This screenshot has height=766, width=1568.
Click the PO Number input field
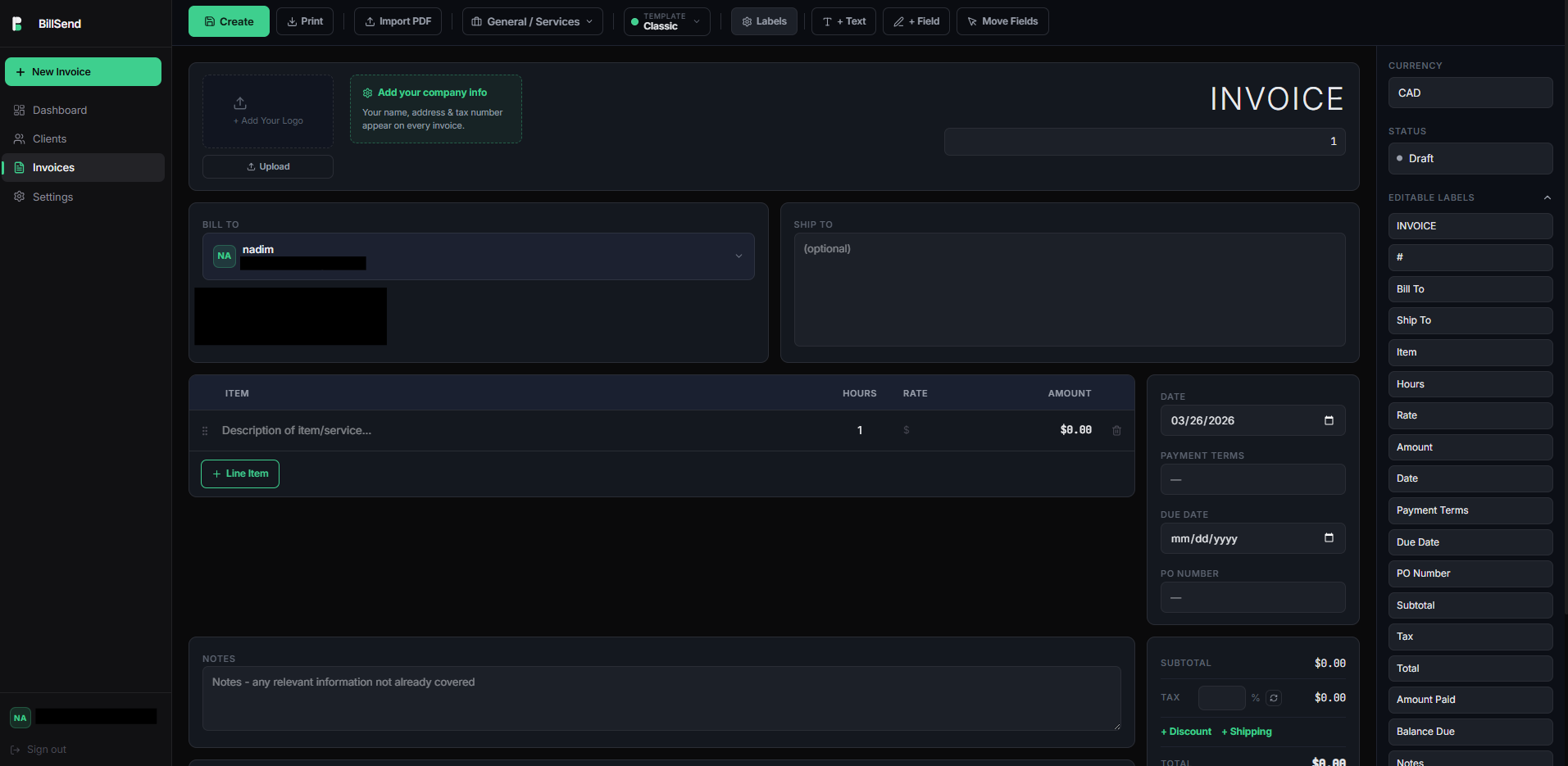[x=1253, y=597]
